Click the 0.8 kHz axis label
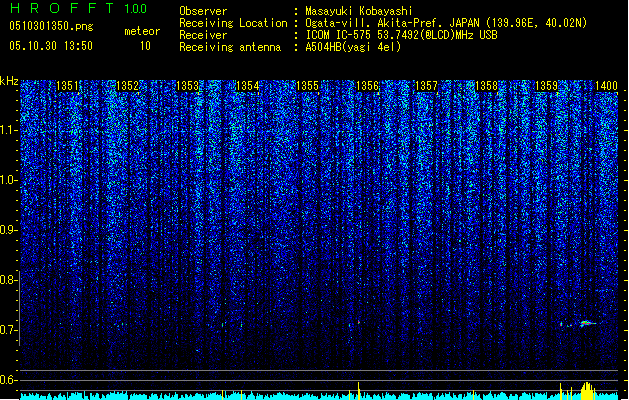 click(7, 280)
